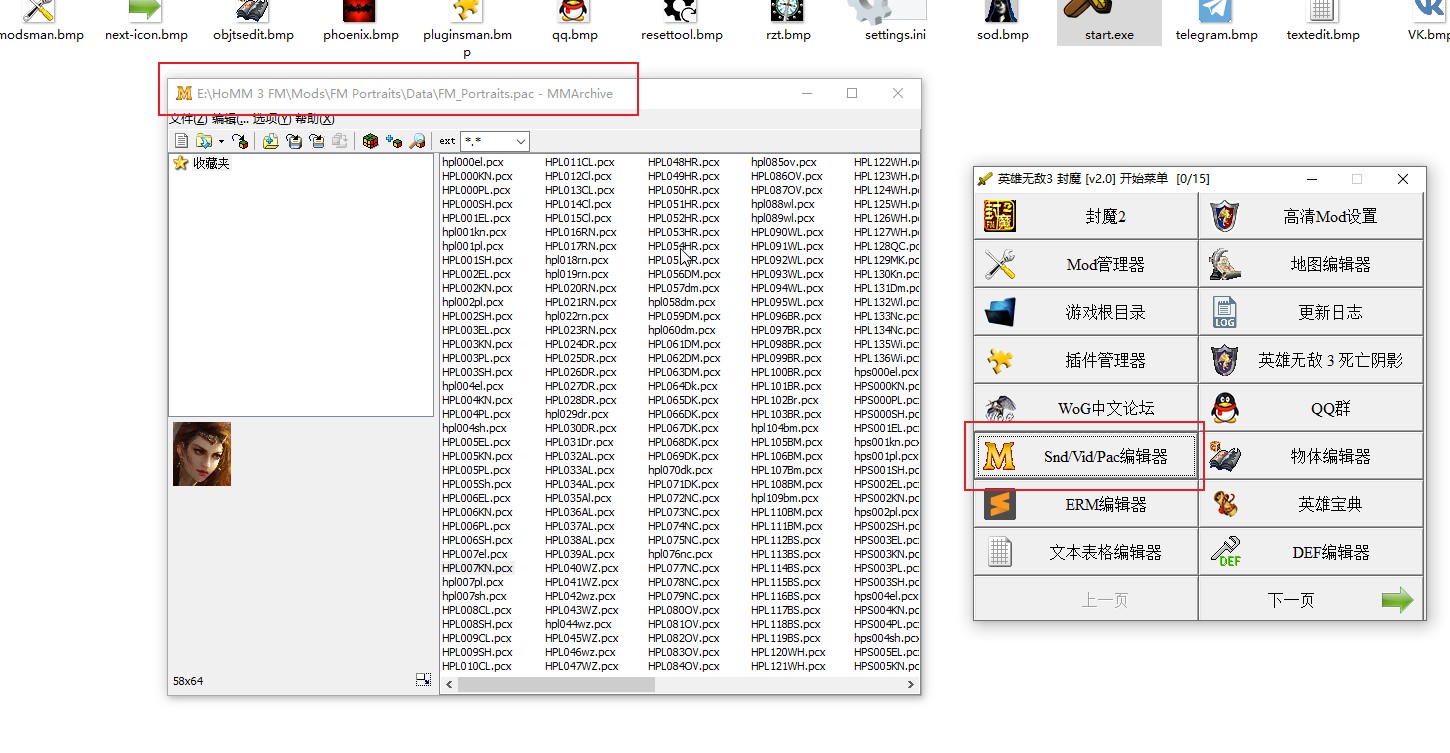Click the toolbar icon right of the open-archive arrow
The width and height of the screenshot is (1450, 753).
(240, 141)
